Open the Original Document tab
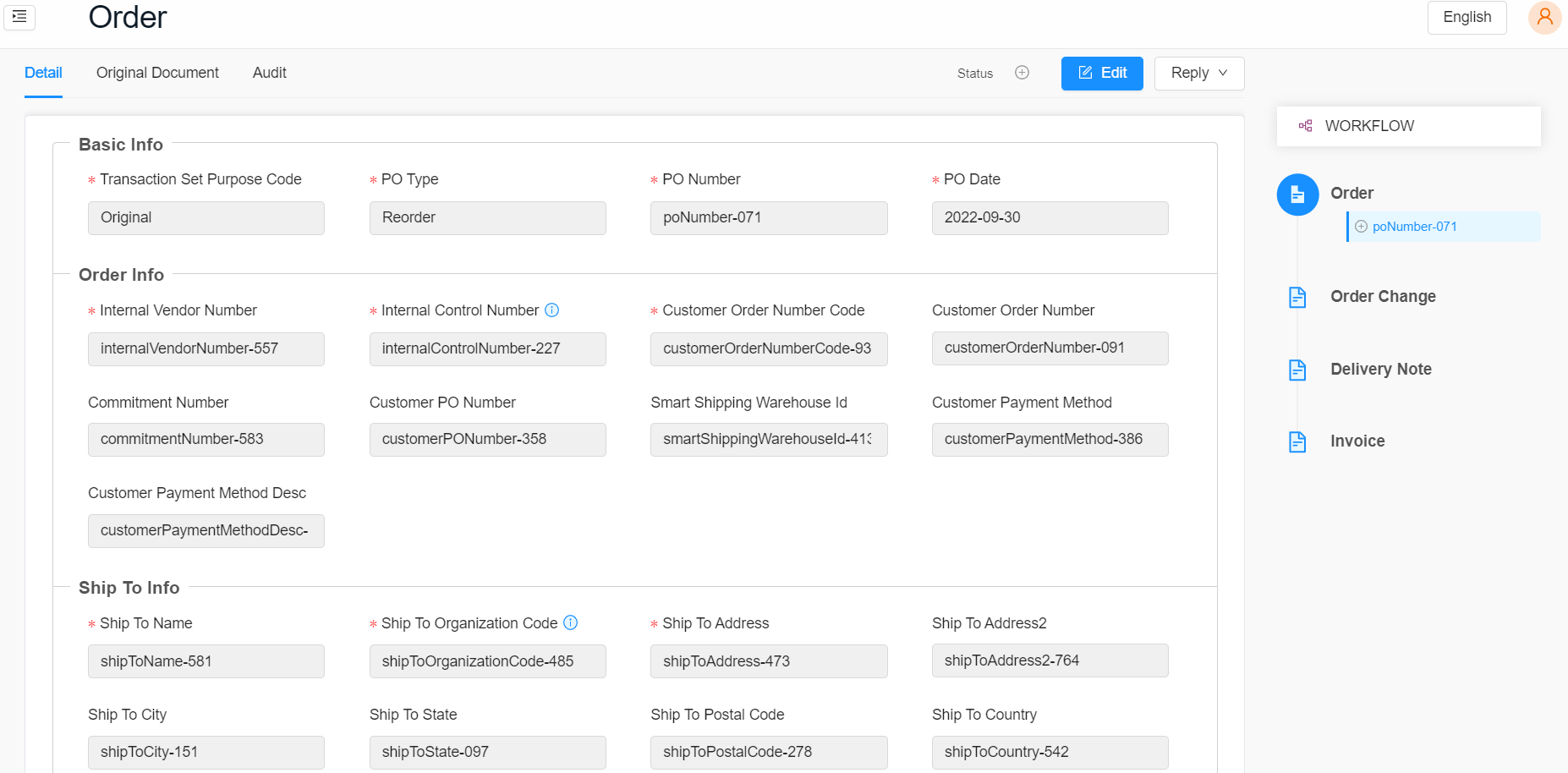The width and height of the screenshot is (1568, 773). 157,73
